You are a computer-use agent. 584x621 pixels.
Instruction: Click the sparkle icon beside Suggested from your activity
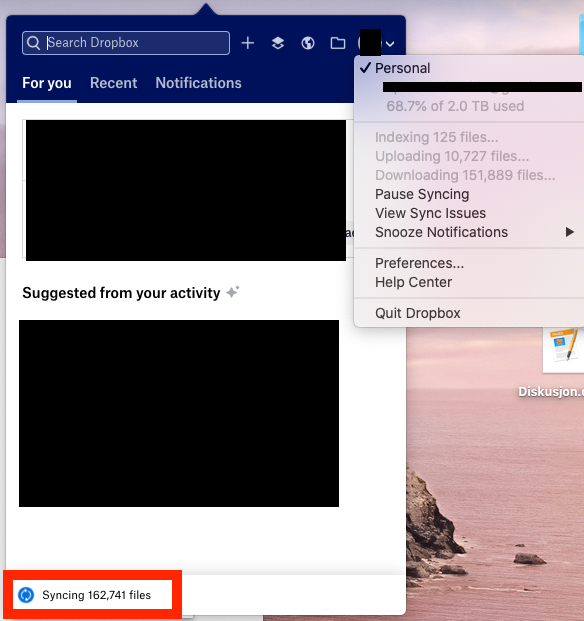[x=233, y=292]
